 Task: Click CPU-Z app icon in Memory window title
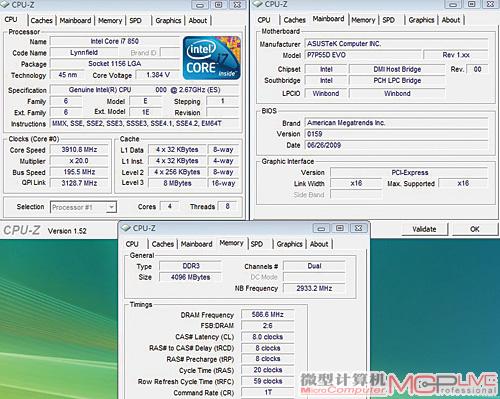126,228
